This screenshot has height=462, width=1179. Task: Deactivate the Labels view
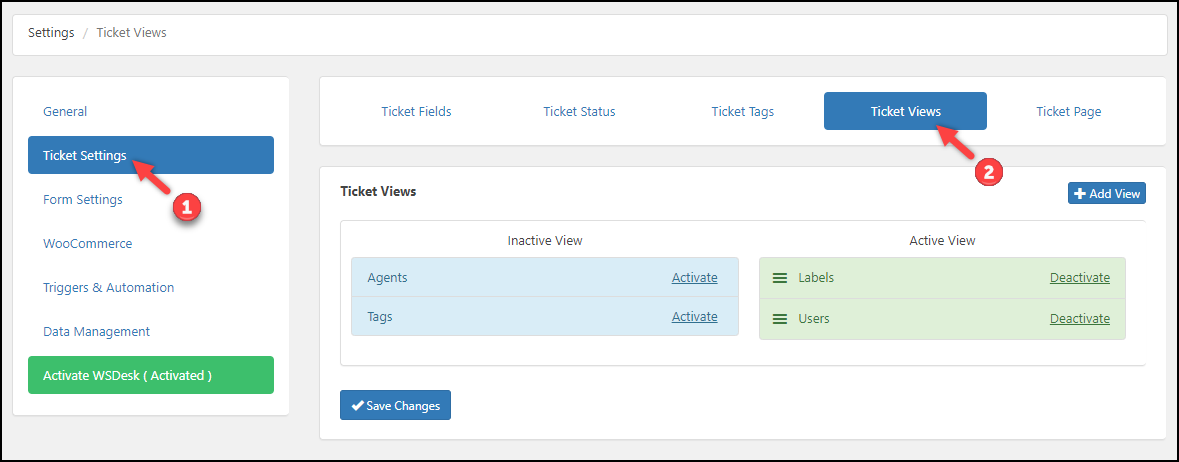1079,278
